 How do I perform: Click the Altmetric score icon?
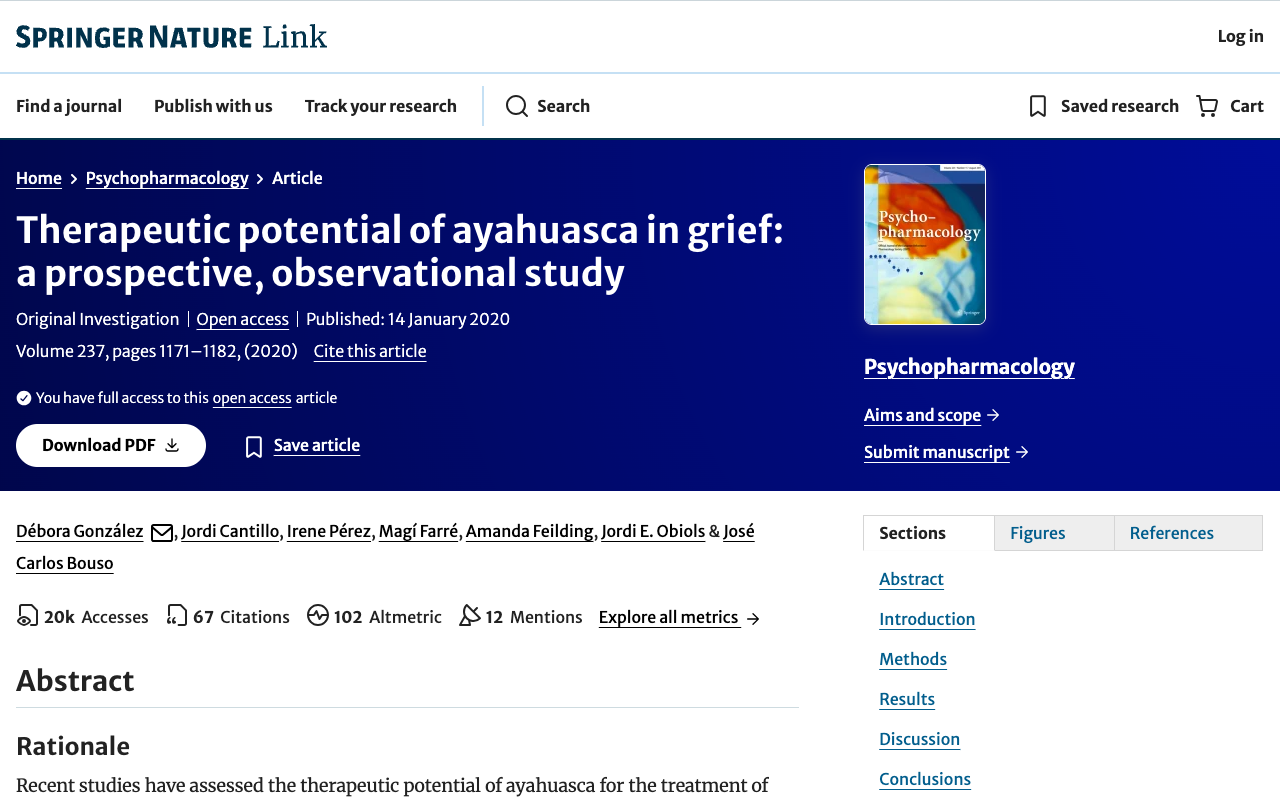[318, 616]
